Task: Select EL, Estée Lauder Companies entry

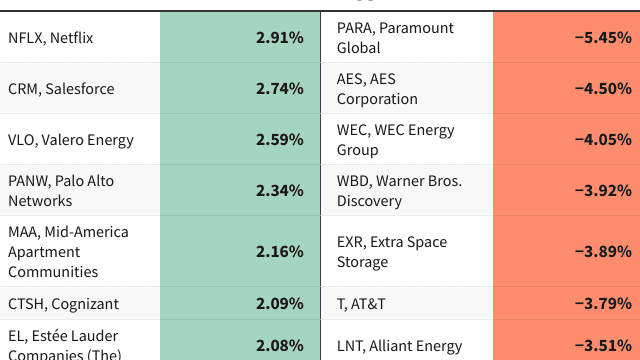Action: [64, 344]
